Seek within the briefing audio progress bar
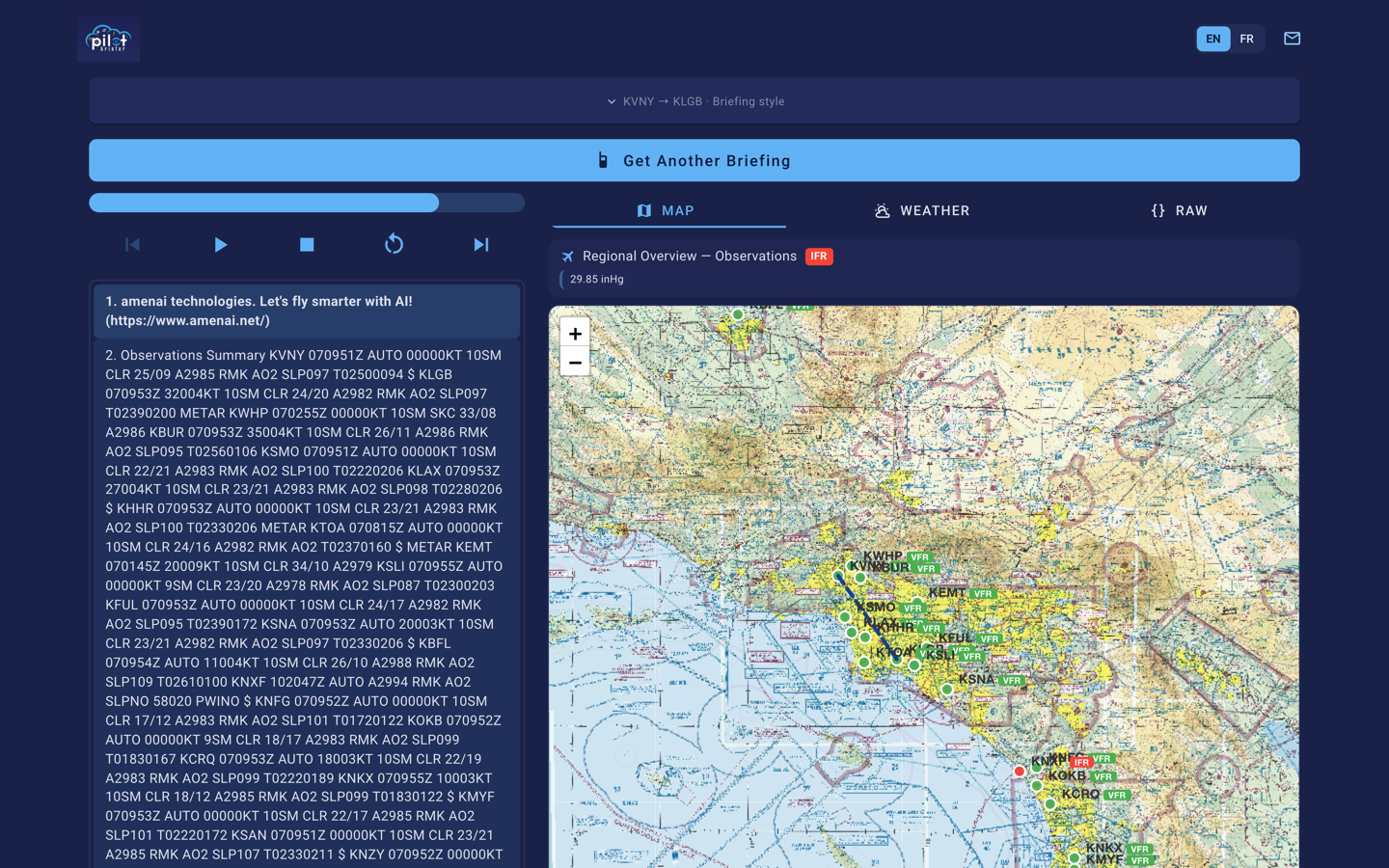The height and width of the screenshot is (868, 1389). click(307, 203)
